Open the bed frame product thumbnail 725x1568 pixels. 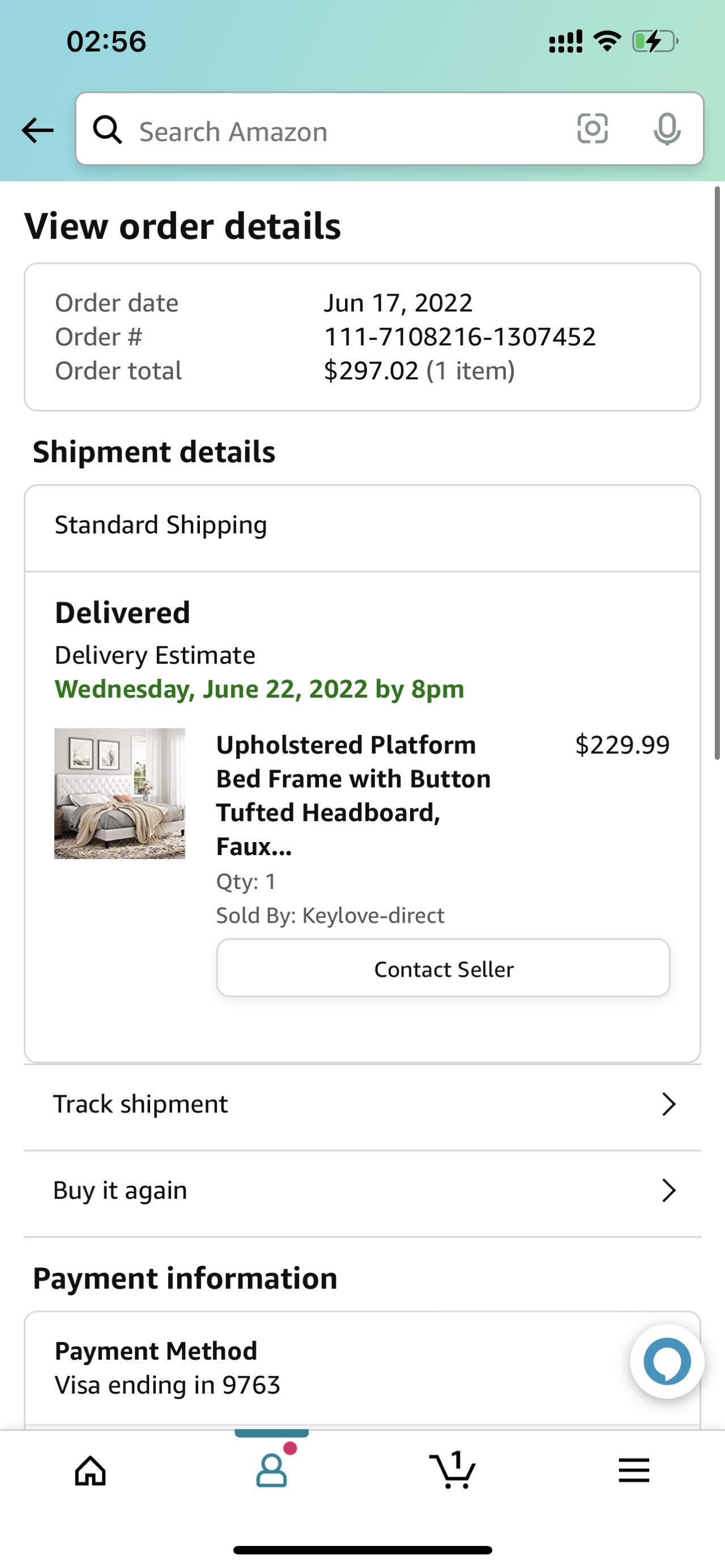120,793
